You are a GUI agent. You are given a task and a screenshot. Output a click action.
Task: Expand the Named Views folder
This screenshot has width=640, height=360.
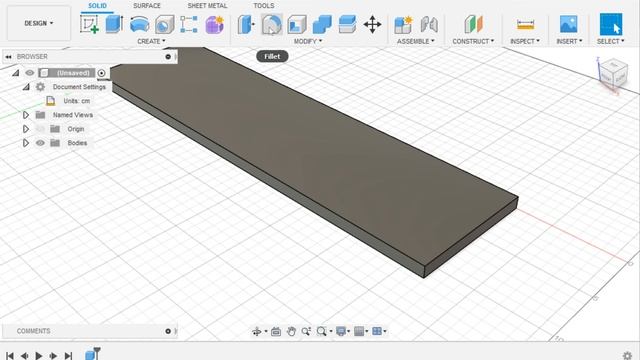pyautogui.click(x=26, y=115)
